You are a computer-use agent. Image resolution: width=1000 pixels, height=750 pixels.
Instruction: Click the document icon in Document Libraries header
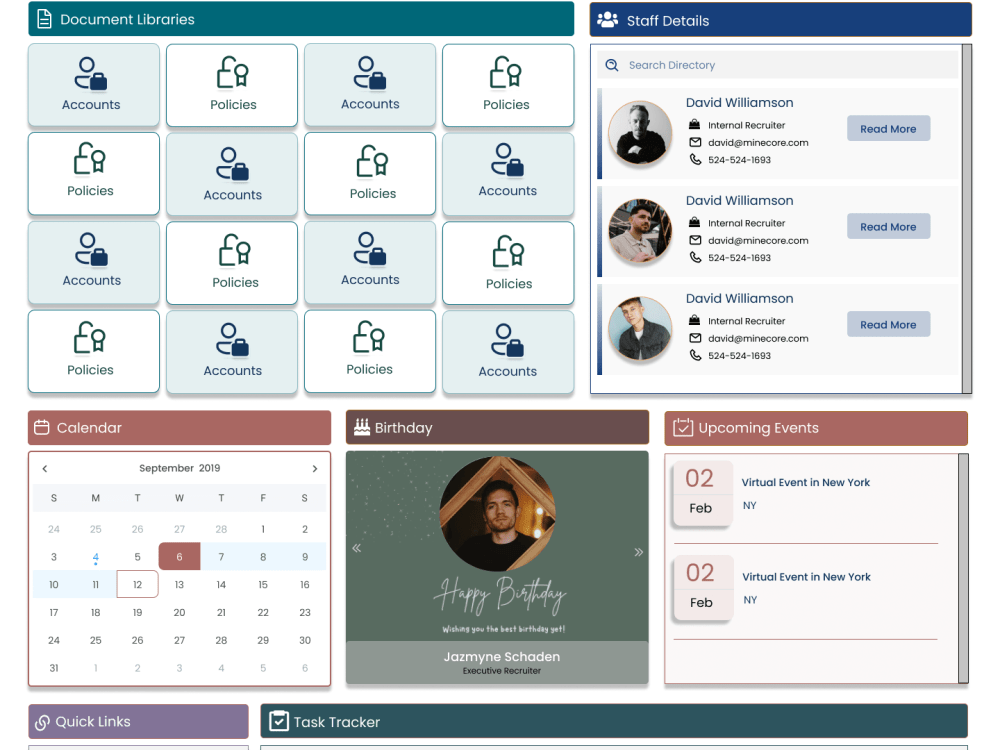44,18
